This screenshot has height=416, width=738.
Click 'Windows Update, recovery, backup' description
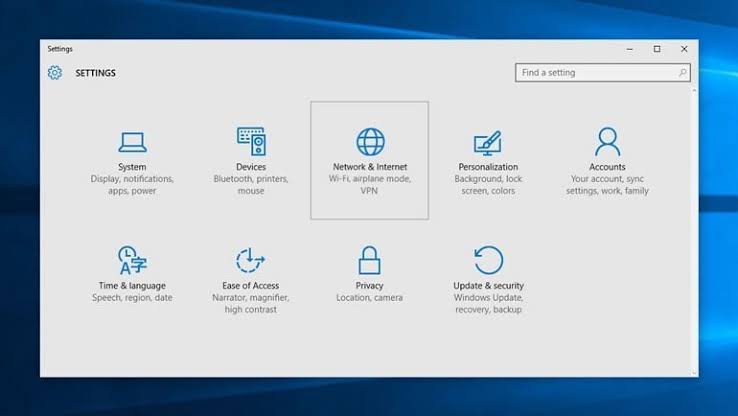tap(489, 304)
